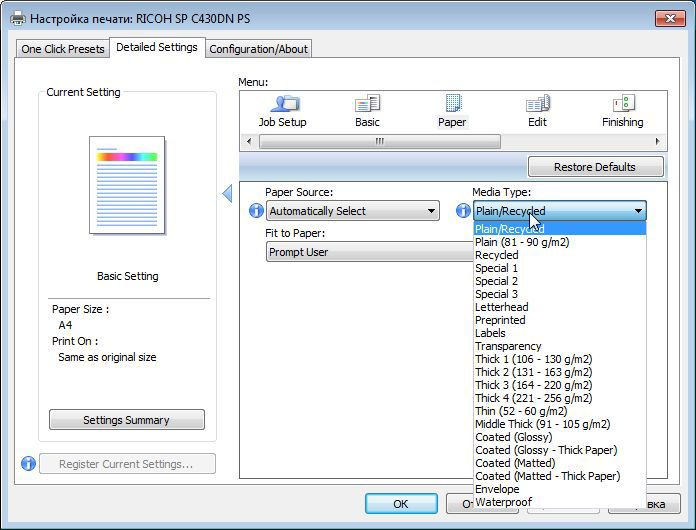Open the Job Setup menu icon

click(x=283, y=111)
